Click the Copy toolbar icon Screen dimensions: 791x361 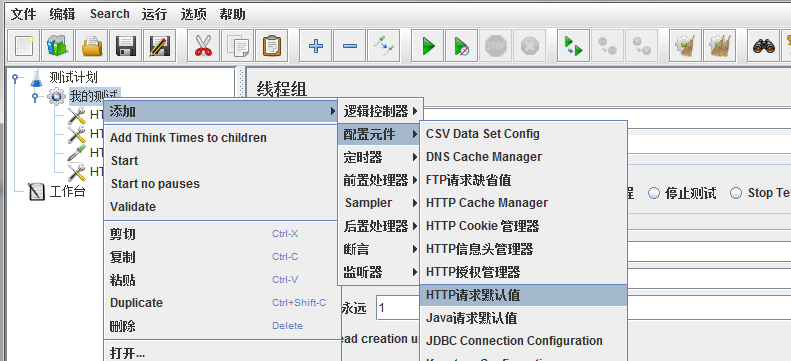(237, 46)
